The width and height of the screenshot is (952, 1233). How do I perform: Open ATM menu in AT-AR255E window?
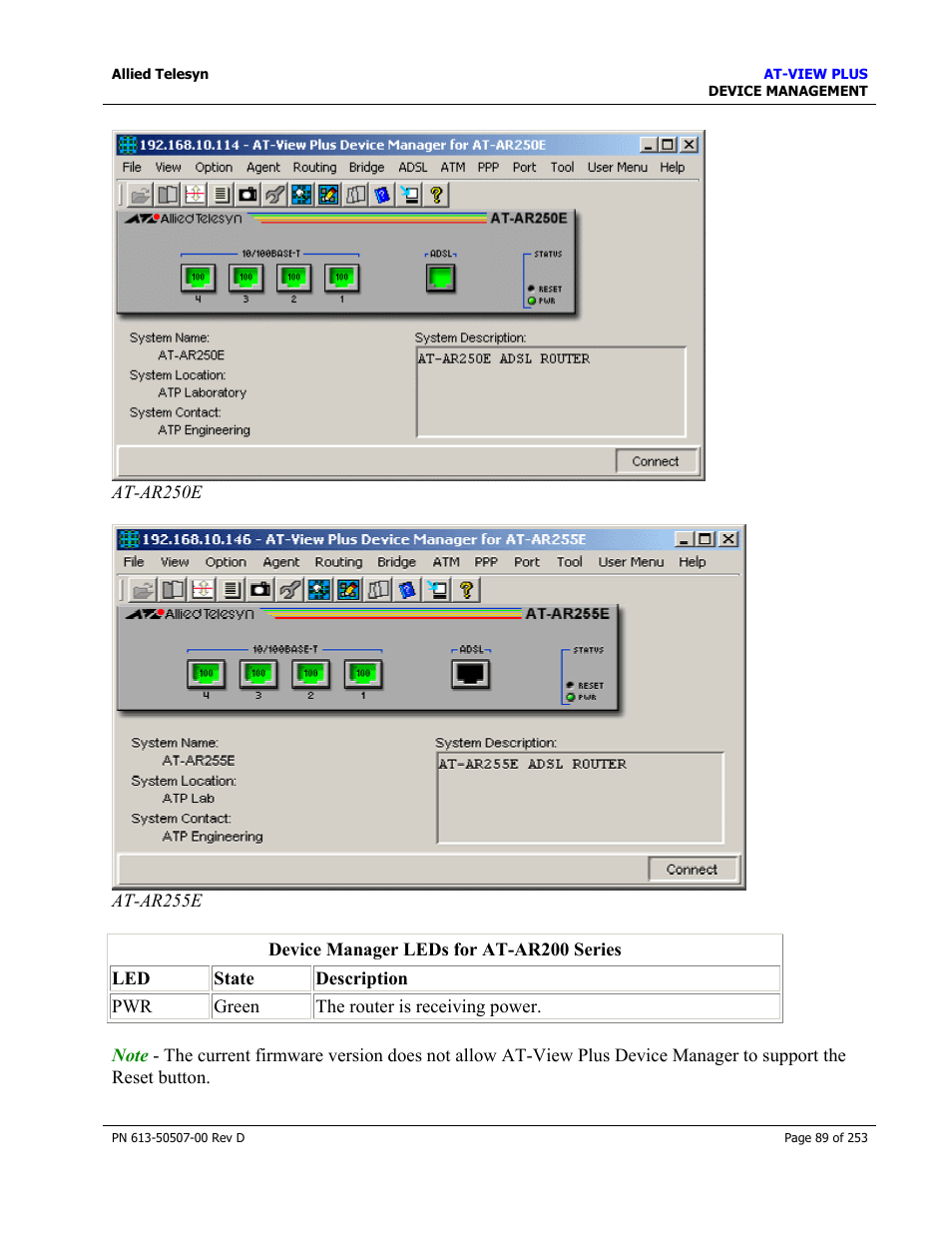click(x=446, y=562)
